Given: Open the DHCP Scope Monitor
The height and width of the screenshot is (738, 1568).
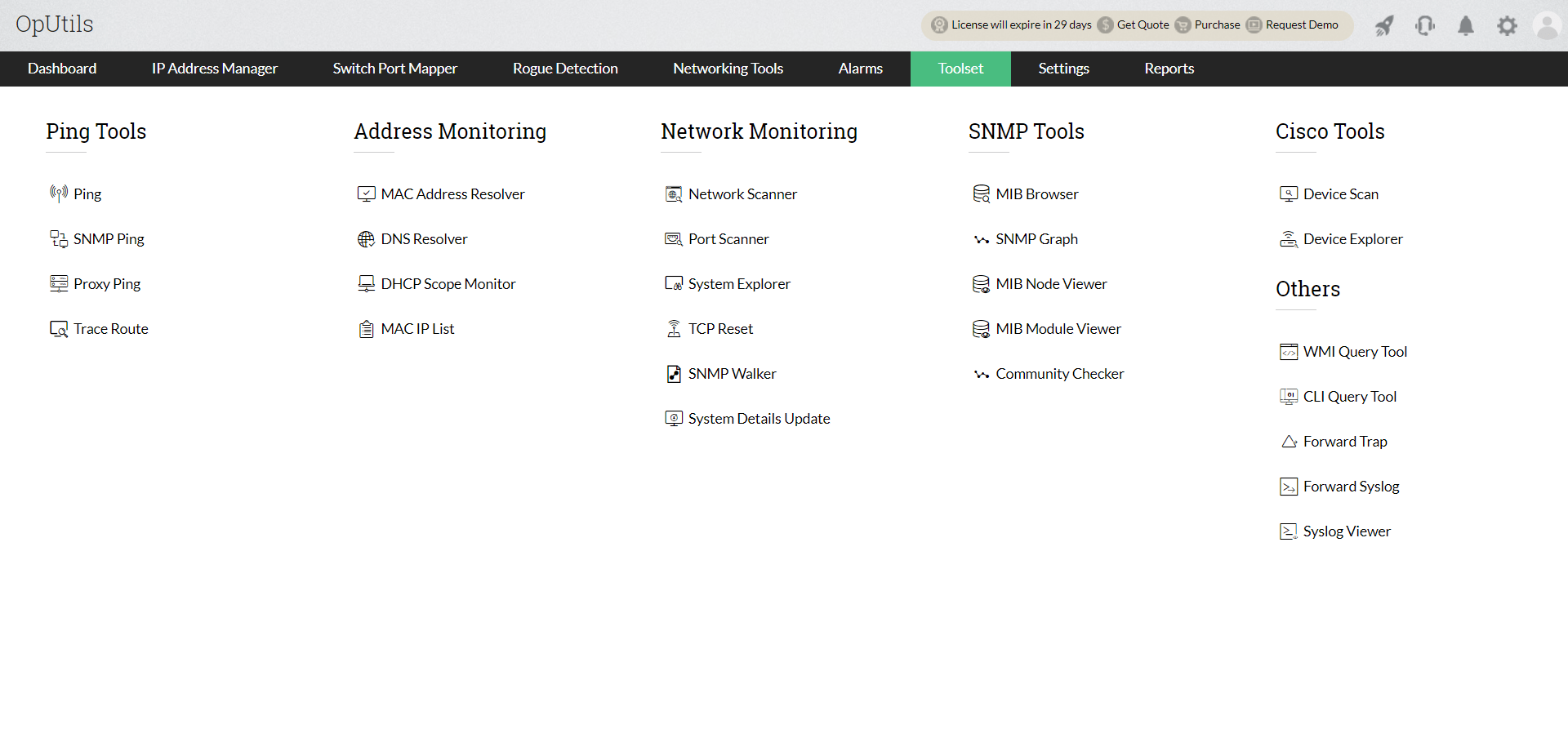Looking at the screenshot, I should coord(448,283).
